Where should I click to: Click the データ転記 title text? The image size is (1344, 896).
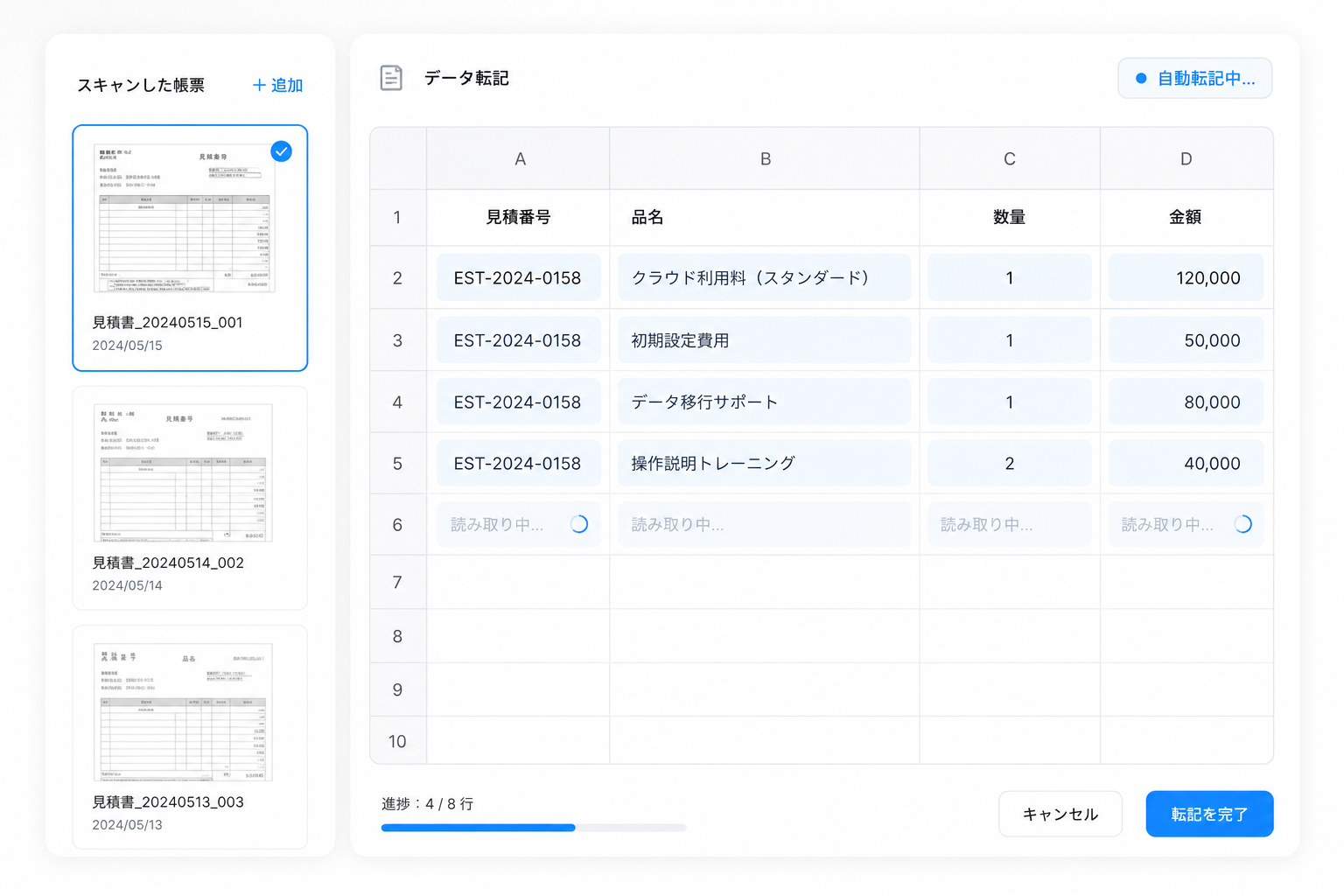[x=466, y=79]
